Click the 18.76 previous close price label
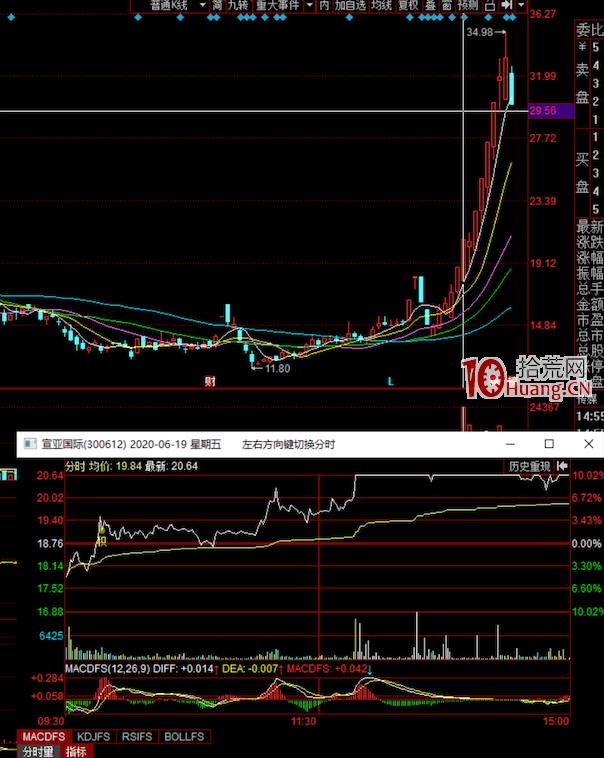Image resolution: width=604 pixels, height=758 pixels. (x=50, y=543)
